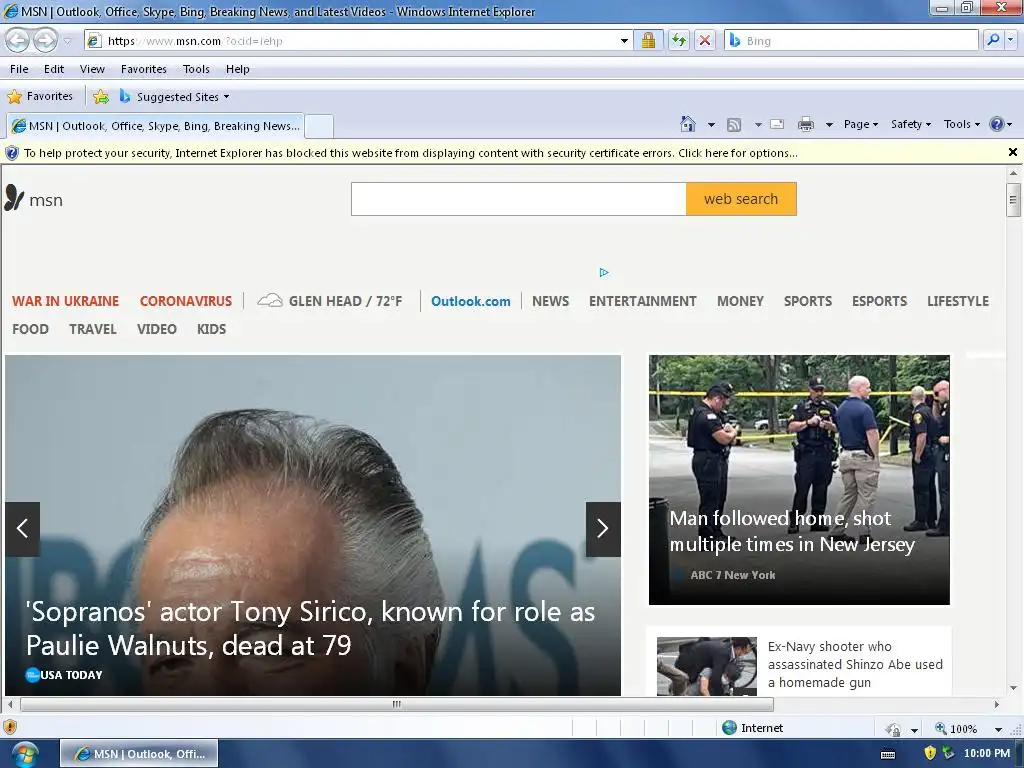1024x768 pixels.
Task: Open the File menu
Action: (x=19, y=69)
